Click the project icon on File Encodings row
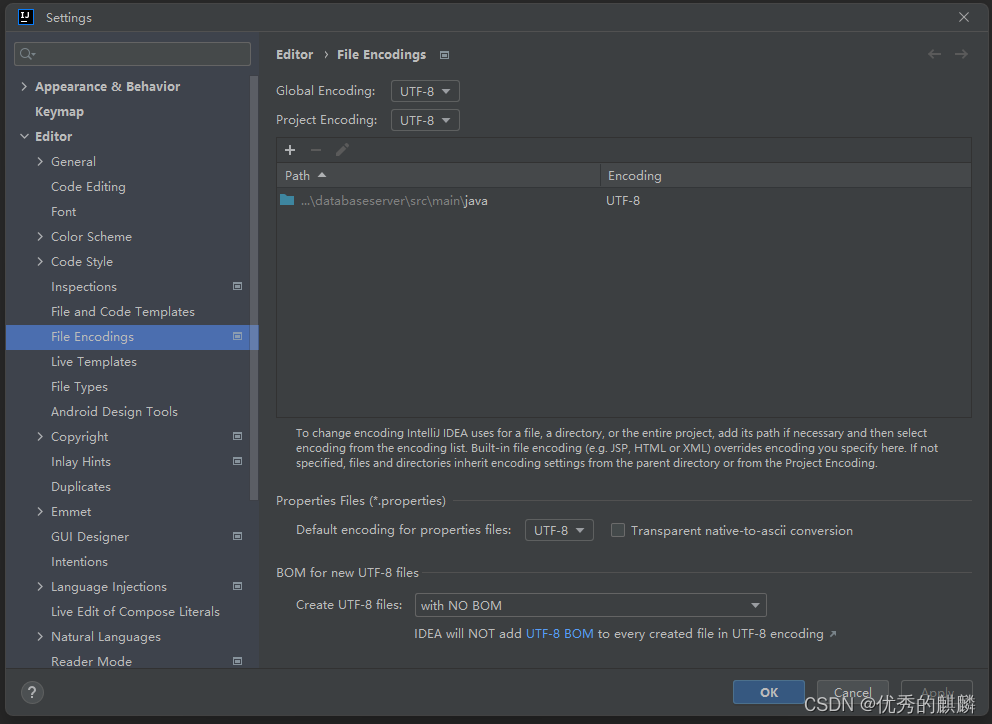 (x=238, y=337)
